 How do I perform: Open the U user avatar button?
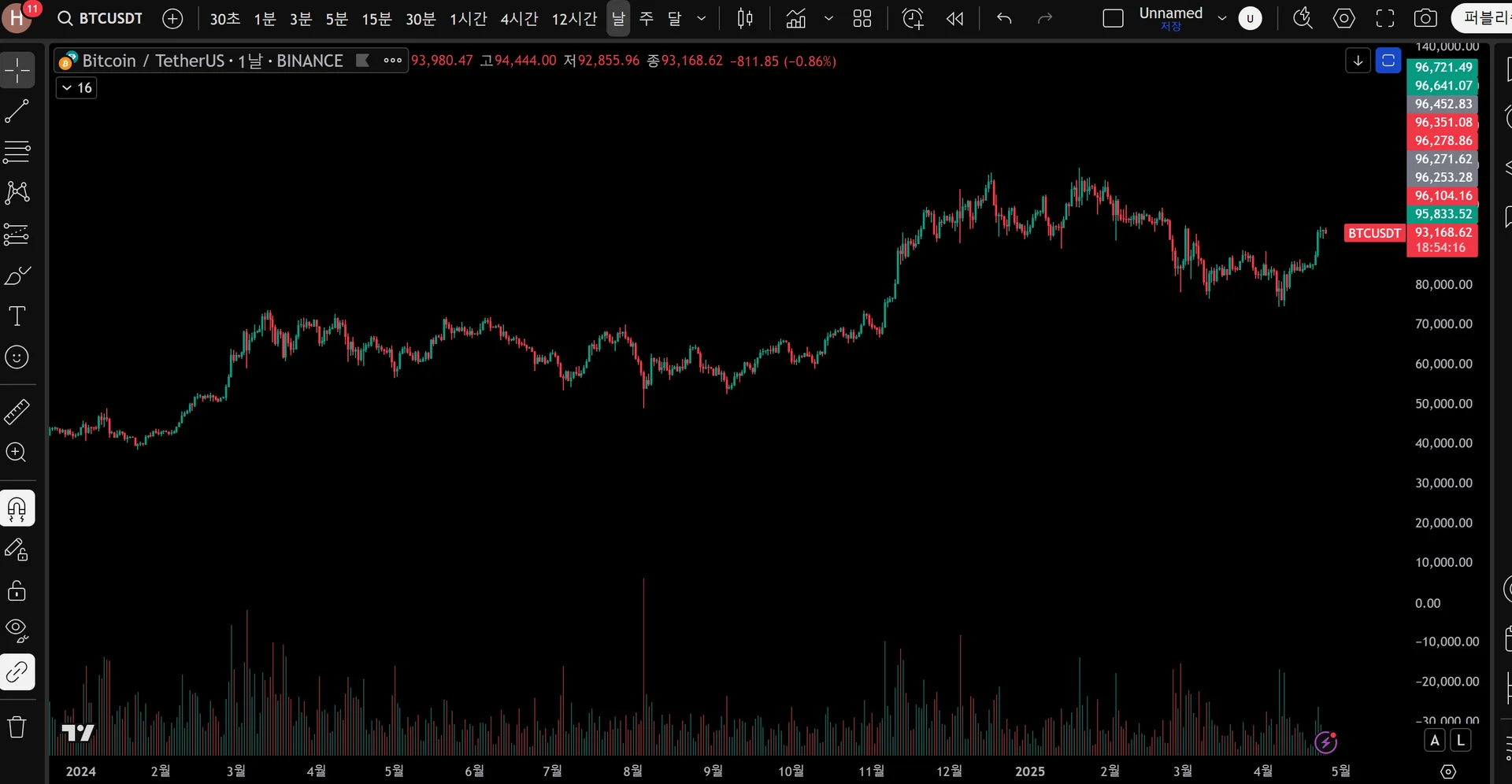coord(1250,18)
